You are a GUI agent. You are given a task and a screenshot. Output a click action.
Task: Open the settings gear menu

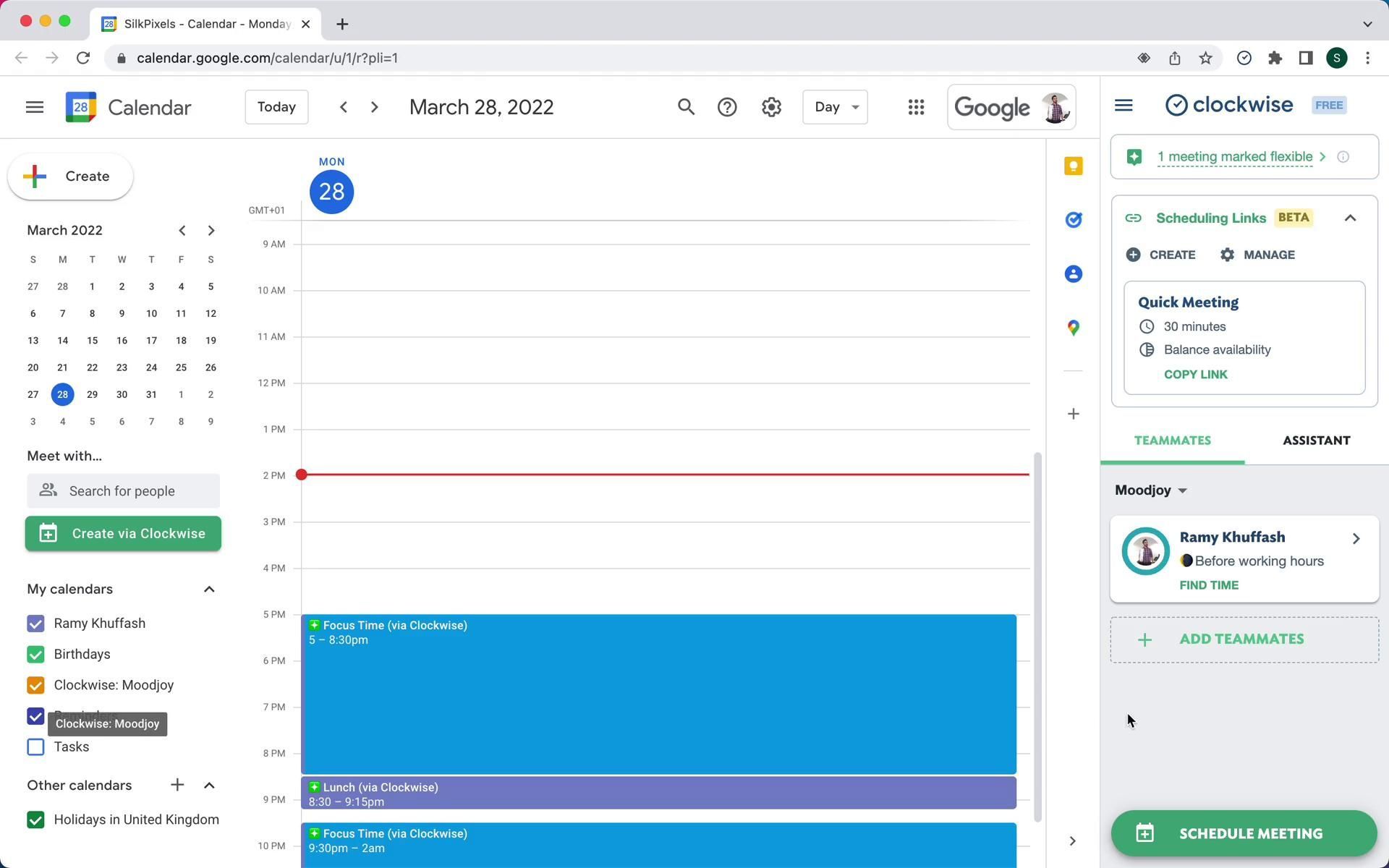pyautogui.click(x=771, y=107)
